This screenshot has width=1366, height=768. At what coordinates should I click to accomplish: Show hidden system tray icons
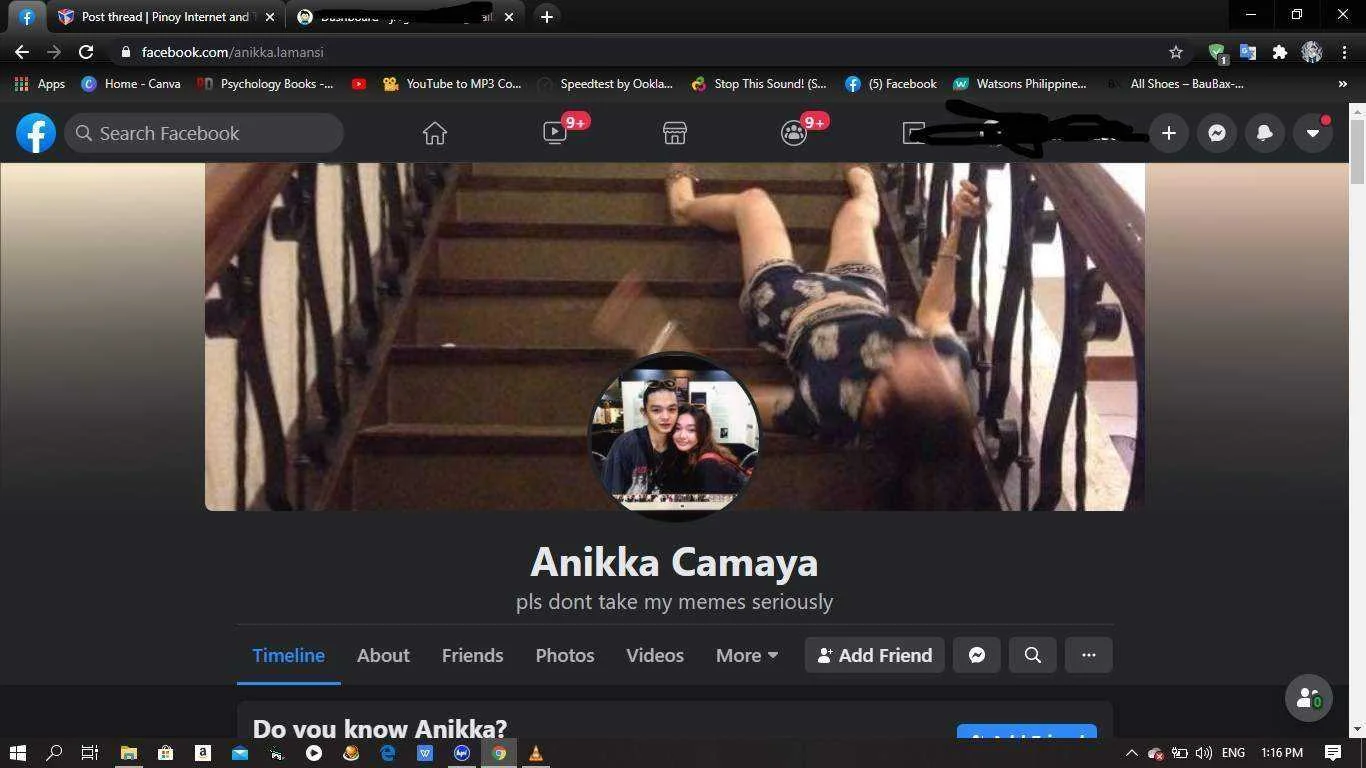pos(1131,753)
